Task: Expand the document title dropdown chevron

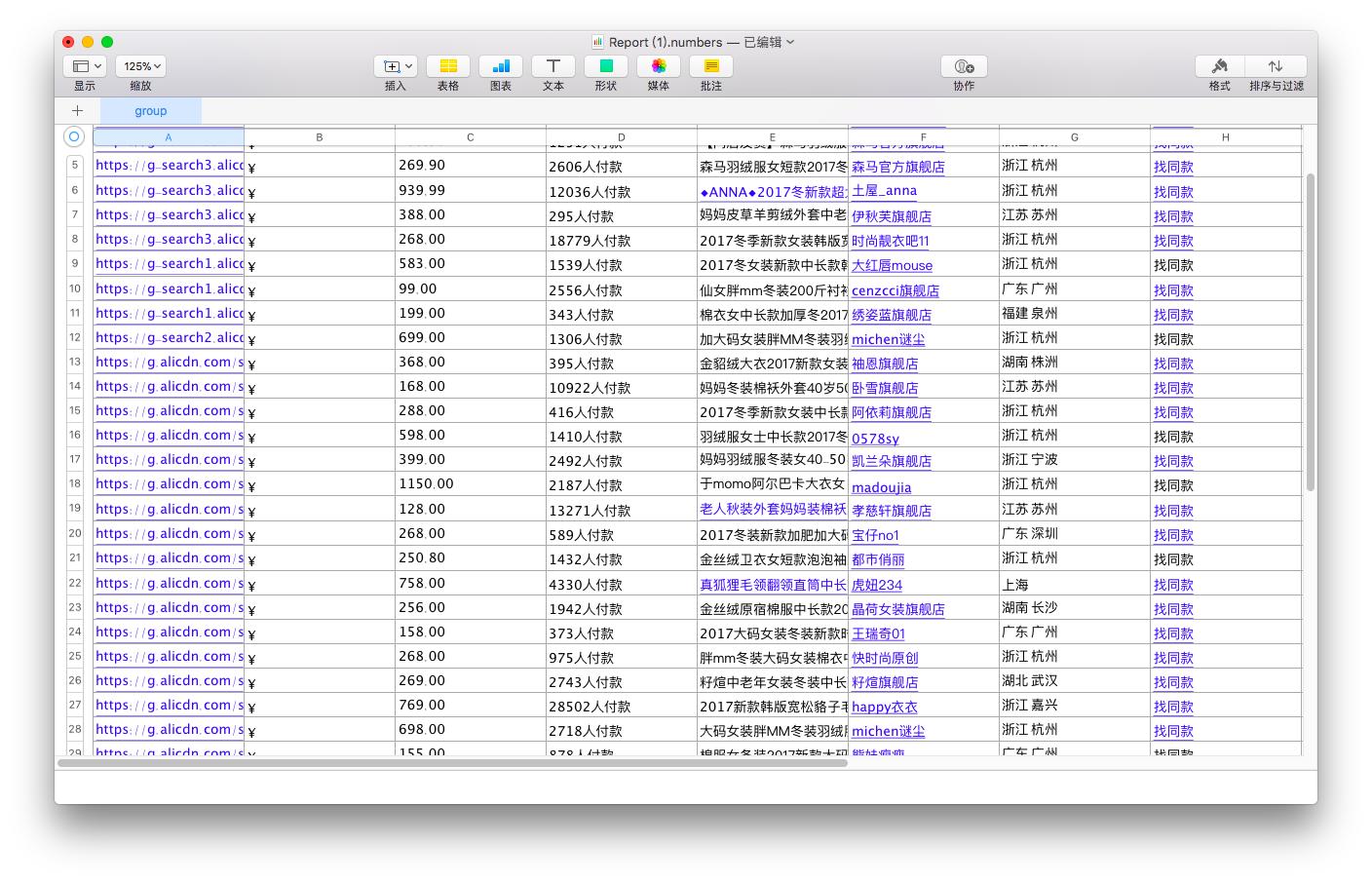Action: [790, 42]
